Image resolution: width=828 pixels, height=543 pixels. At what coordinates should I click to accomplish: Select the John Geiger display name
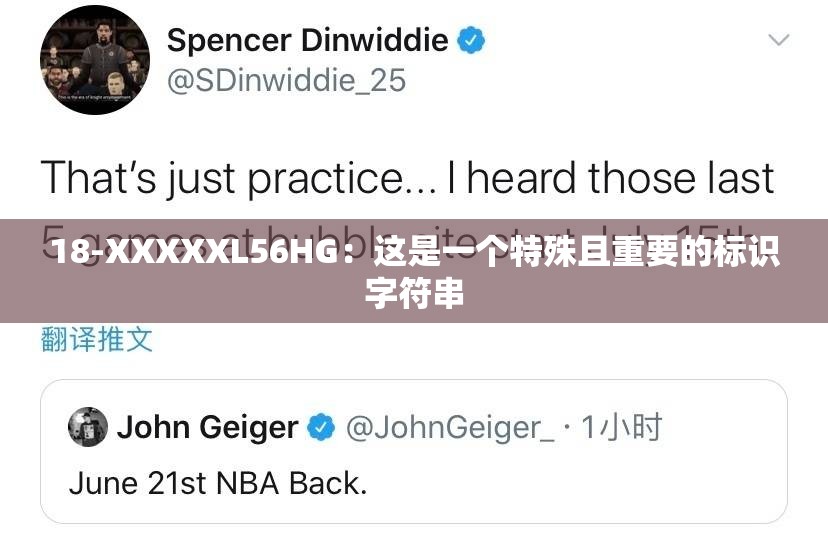[208, 427]
